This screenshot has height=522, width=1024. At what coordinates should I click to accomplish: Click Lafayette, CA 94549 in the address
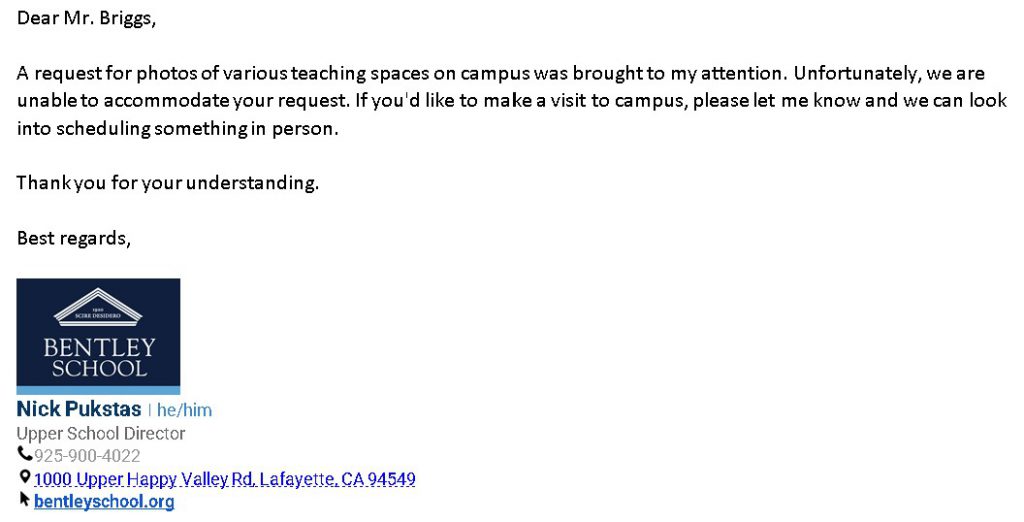point(338,479)
